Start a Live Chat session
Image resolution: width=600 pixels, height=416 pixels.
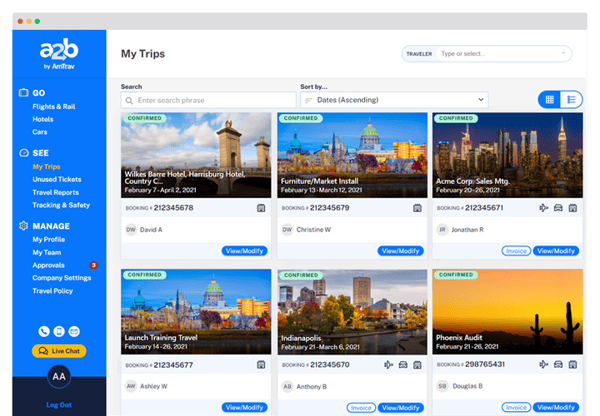coord(59,351)
